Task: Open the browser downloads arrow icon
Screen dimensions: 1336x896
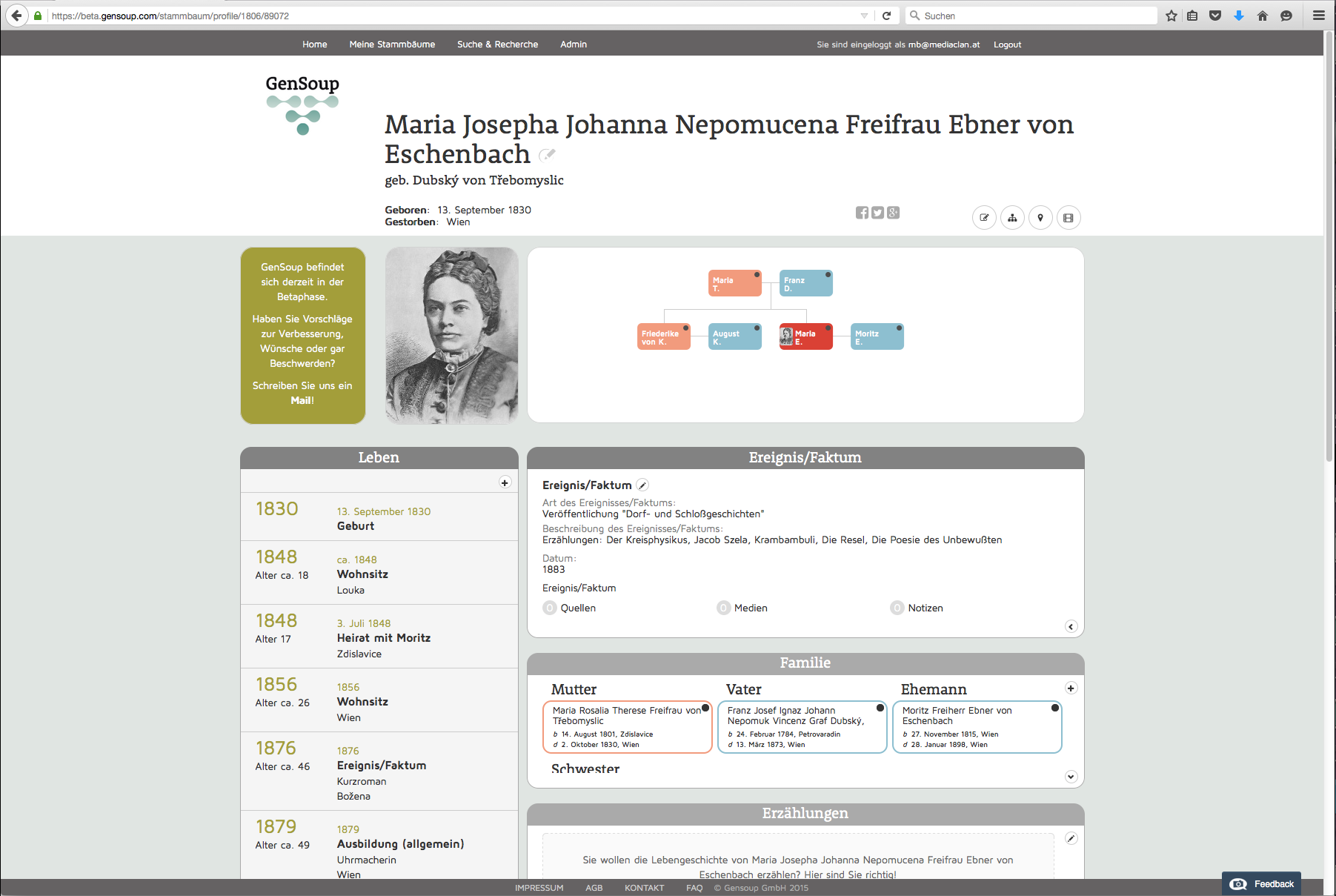Action: pyautogui.click(x=1239, y=16)
